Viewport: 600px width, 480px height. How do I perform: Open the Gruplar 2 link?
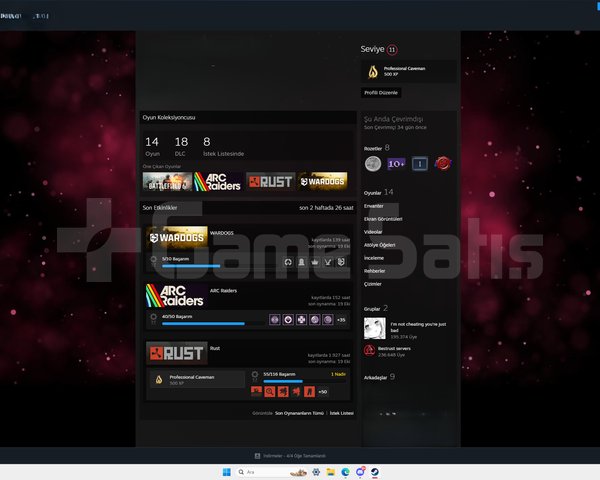tap(376, 309)
